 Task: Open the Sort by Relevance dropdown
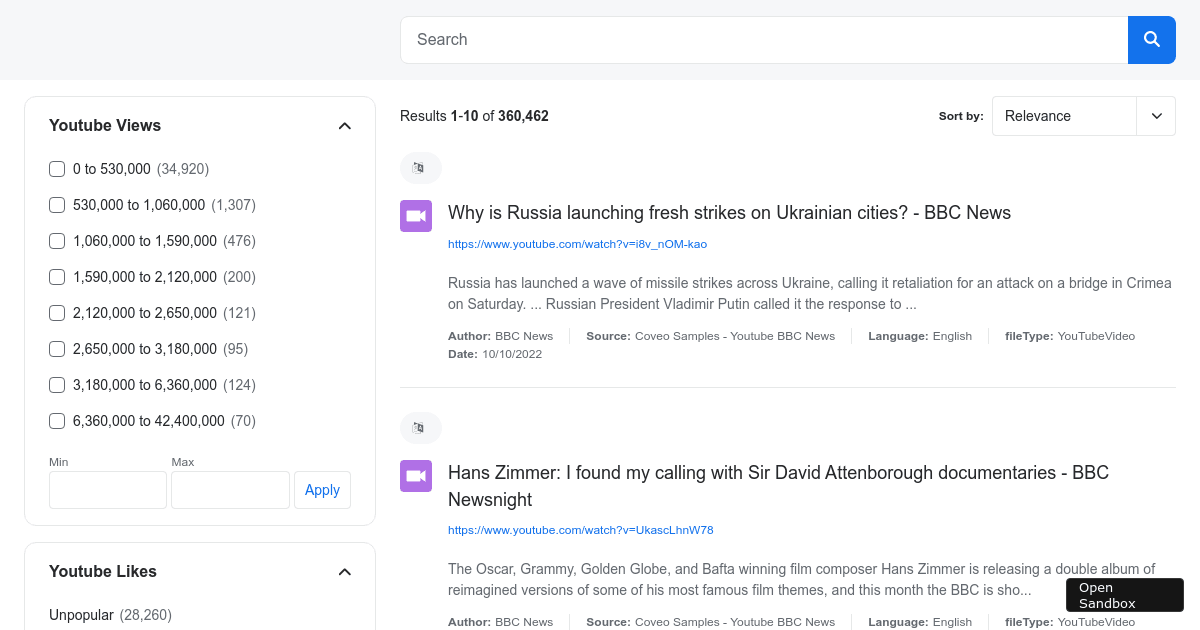point(1083,116)
